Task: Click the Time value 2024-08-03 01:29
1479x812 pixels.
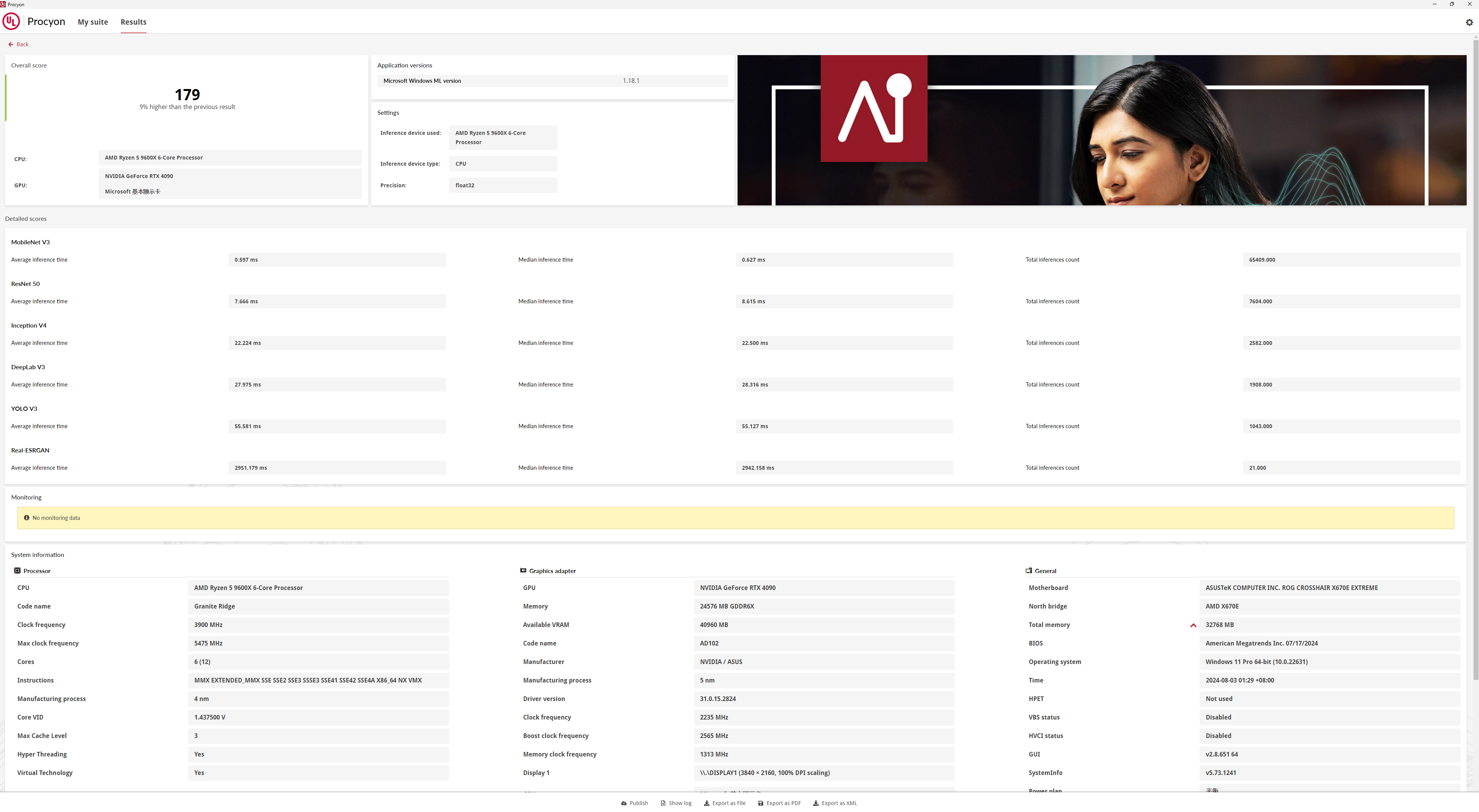Action: [1330, 681]
